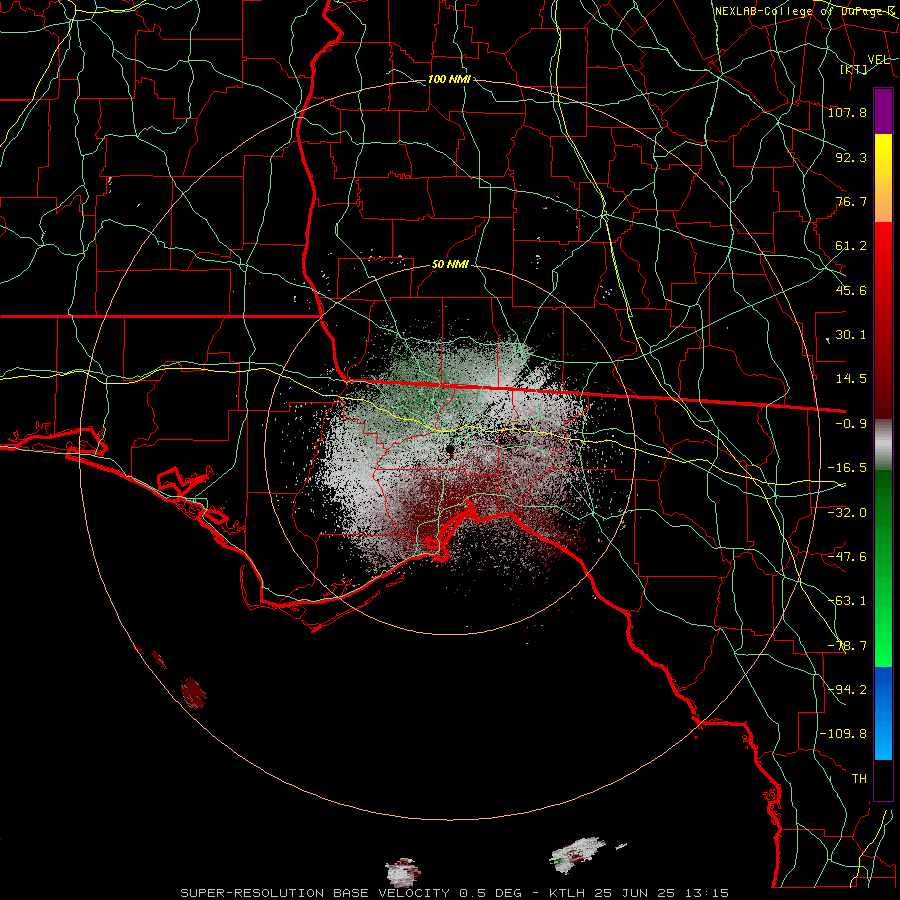Click the product title caption at bottom
This screenshot has width=900, height=900.
455,893
